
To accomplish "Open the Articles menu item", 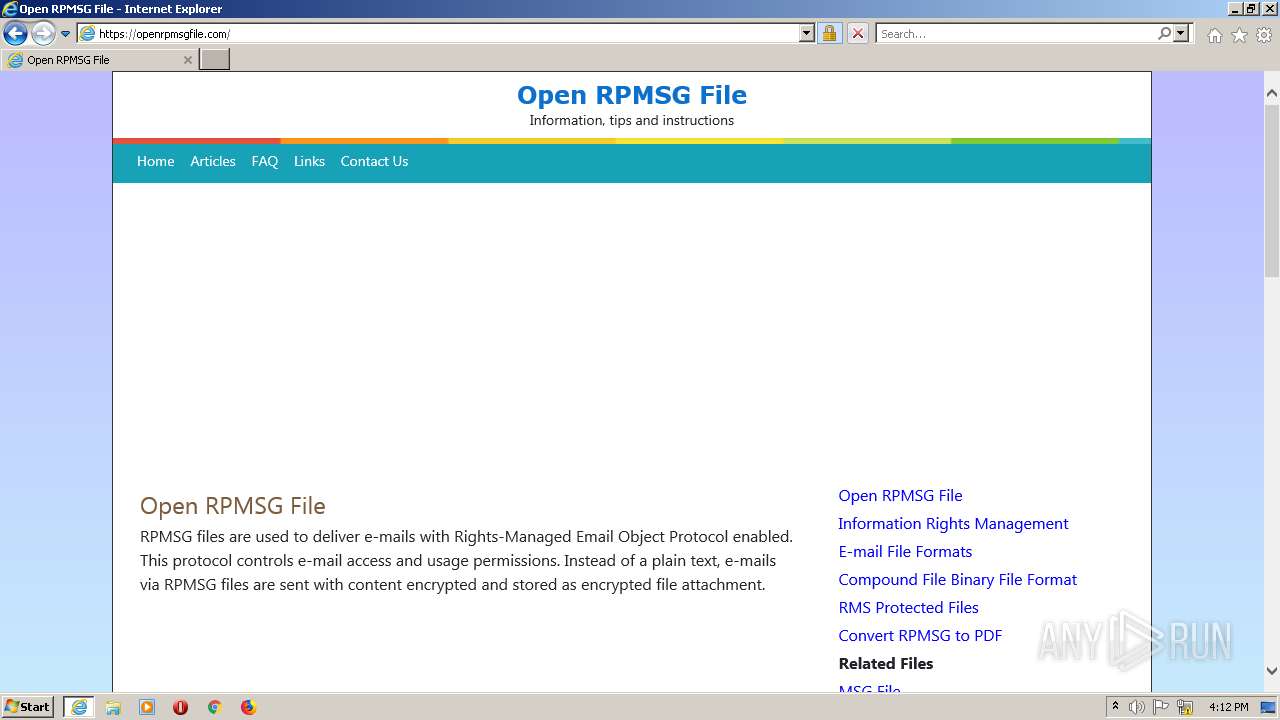I will point(213,161).
